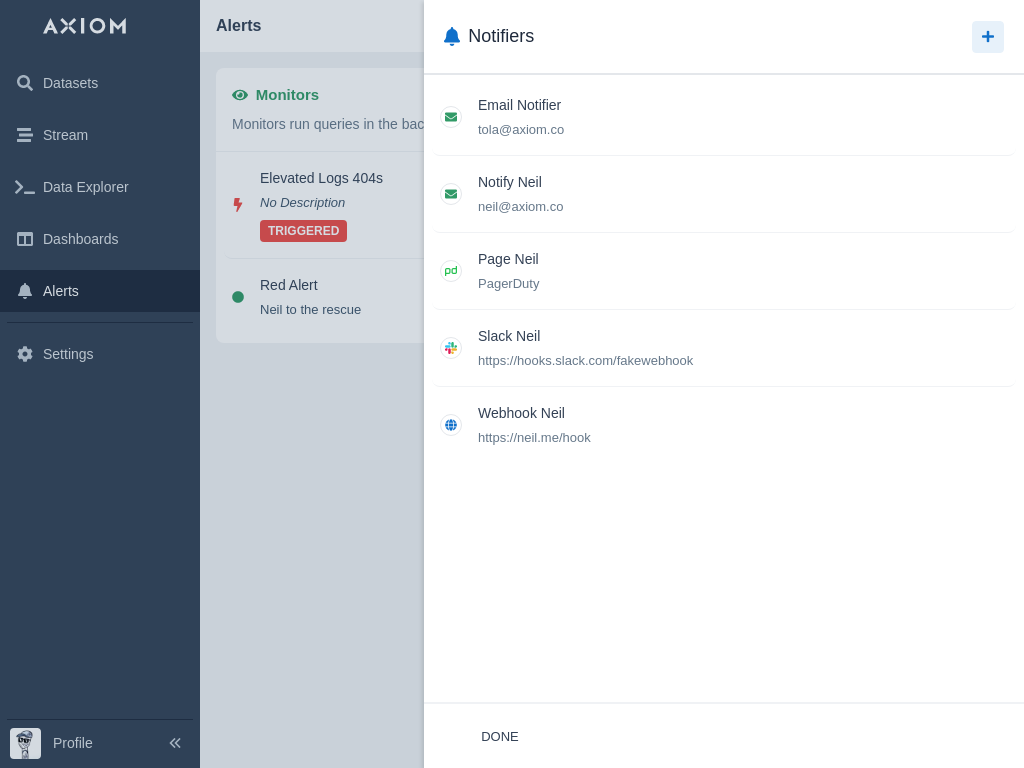
Task: Click the Webhook Neil globe icon
Action: [451, 425]
